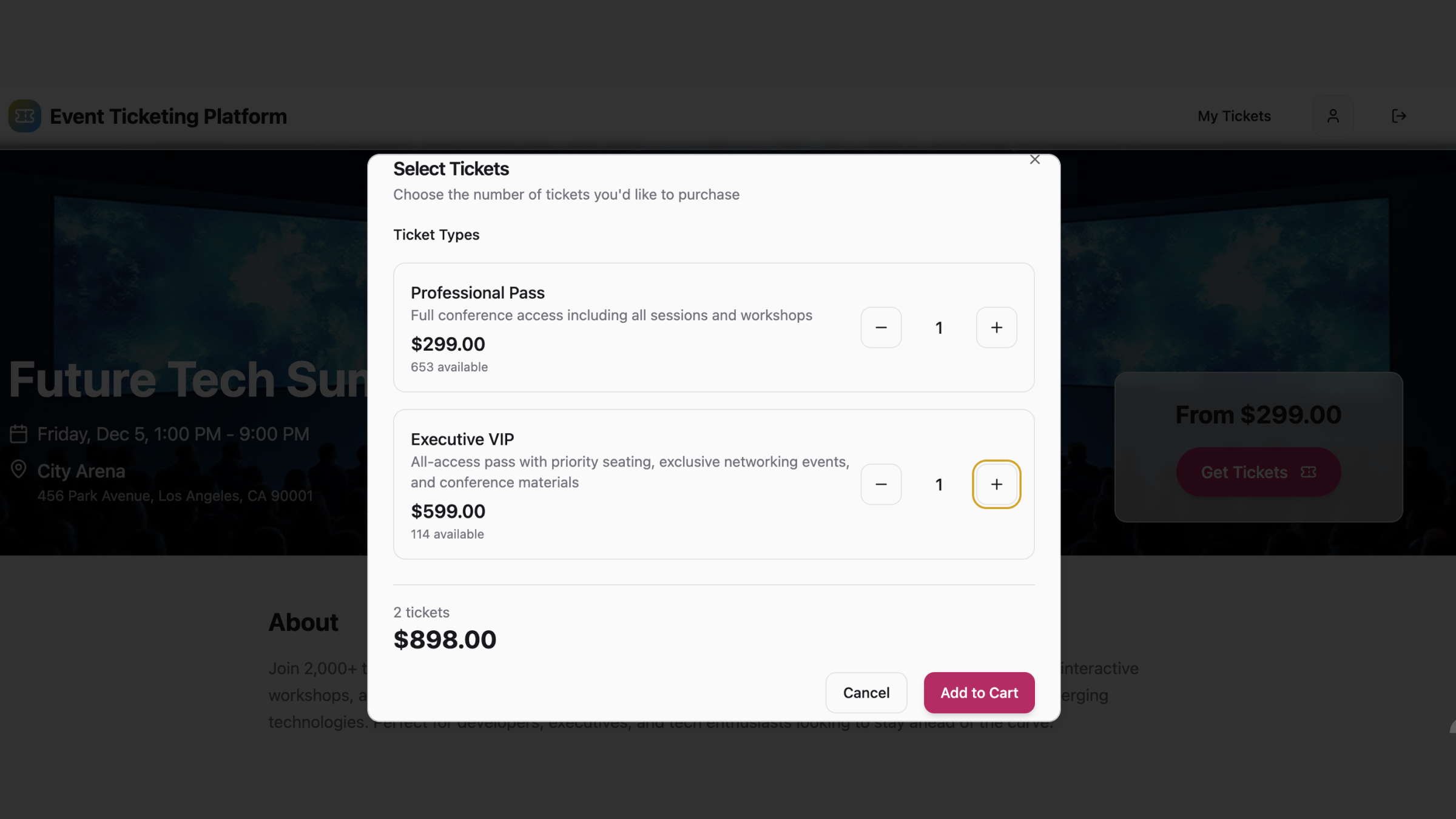This screenshot has height=819, width=1456.
Task: Open the user profile icon
Action: pyautogui.click(x=1332, y=116)
